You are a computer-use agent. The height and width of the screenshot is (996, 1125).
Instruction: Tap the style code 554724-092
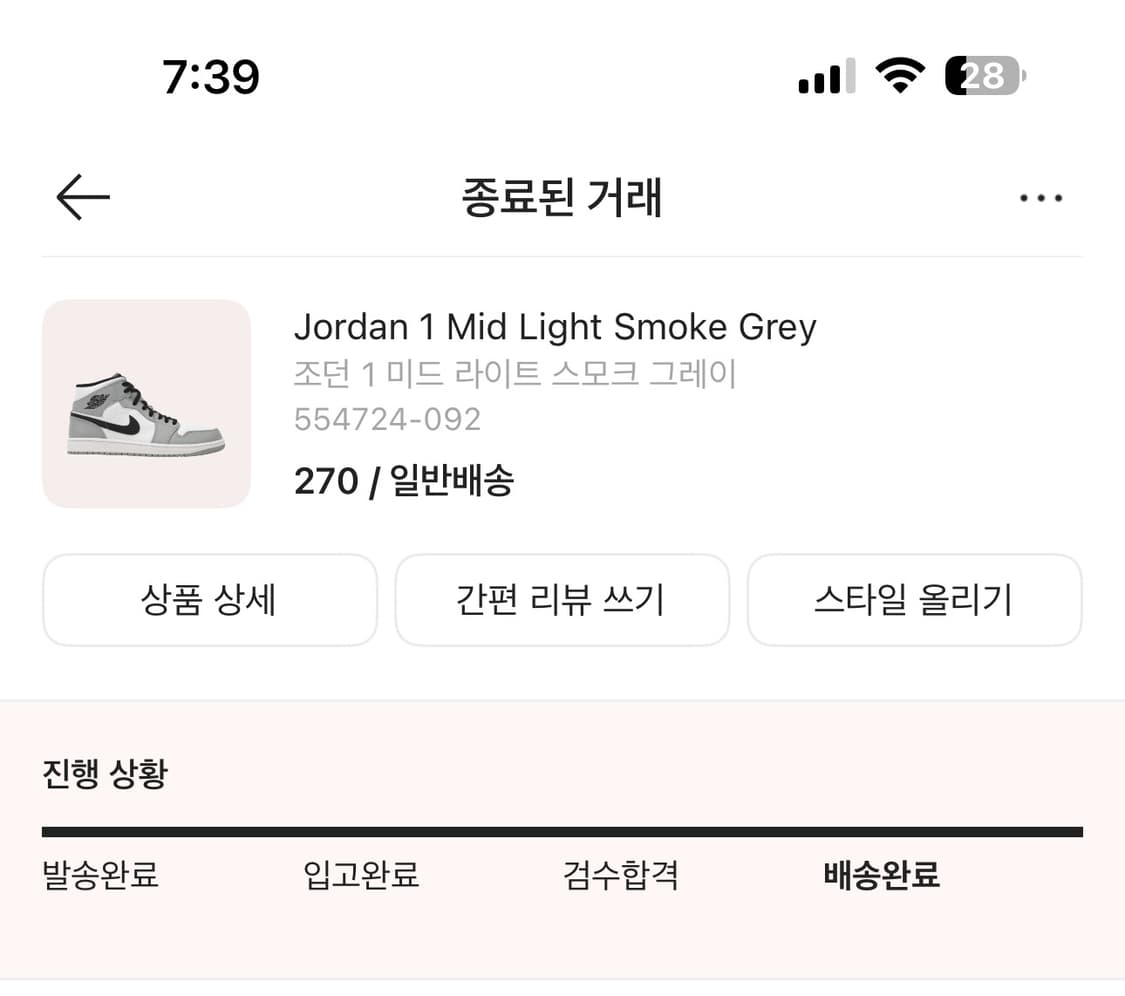pyautogui.click(x=387, y=419)
